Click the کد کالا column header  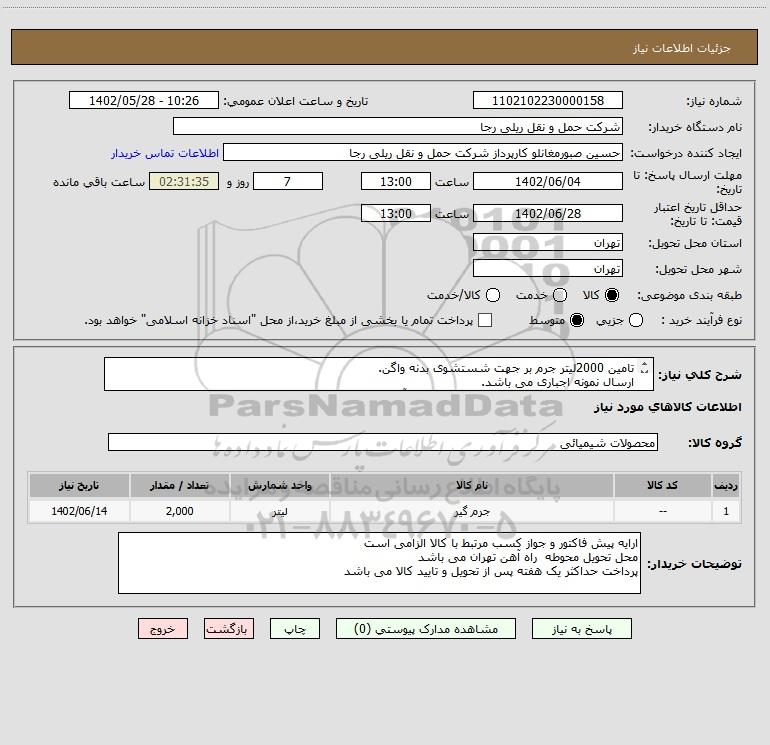coord(662,485)
